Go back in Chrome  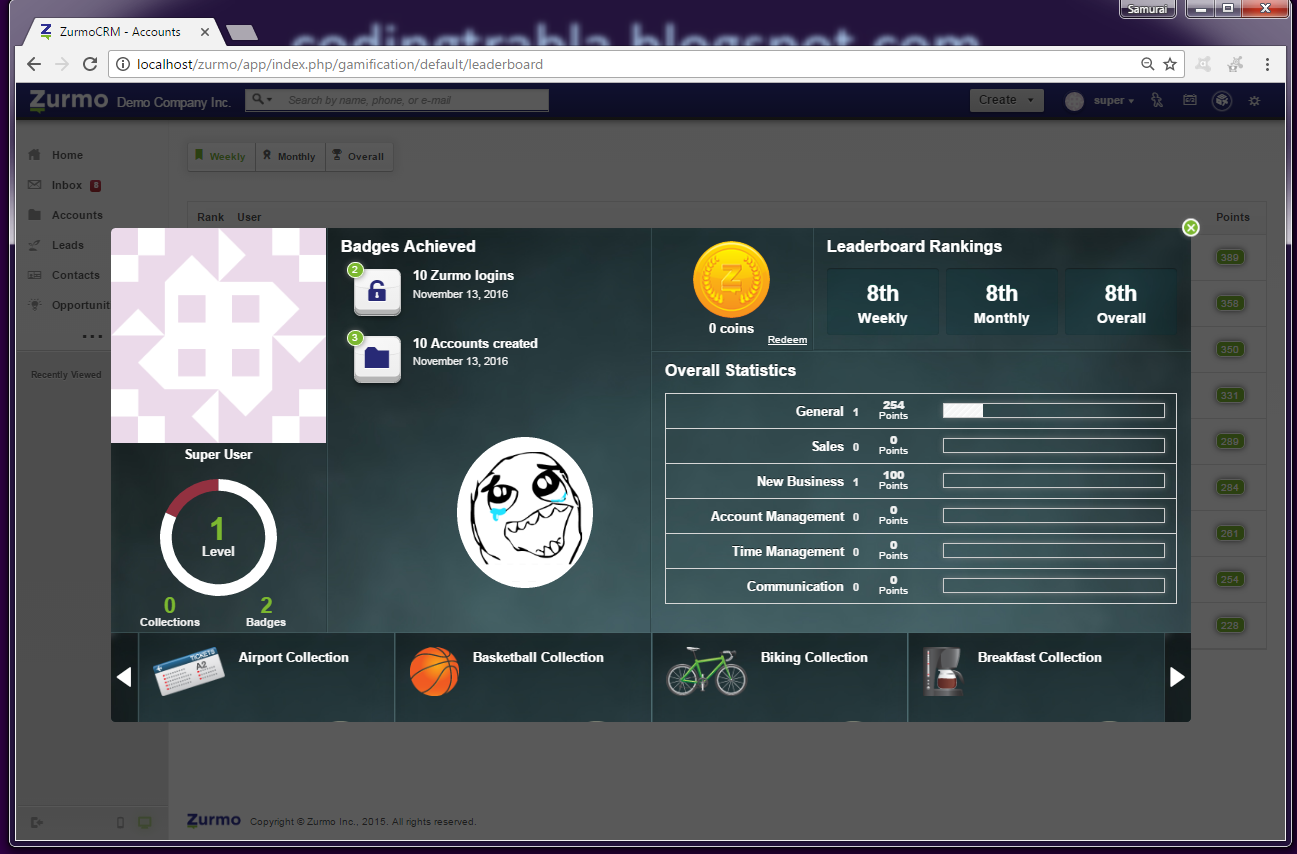click(x=34, y=64)
